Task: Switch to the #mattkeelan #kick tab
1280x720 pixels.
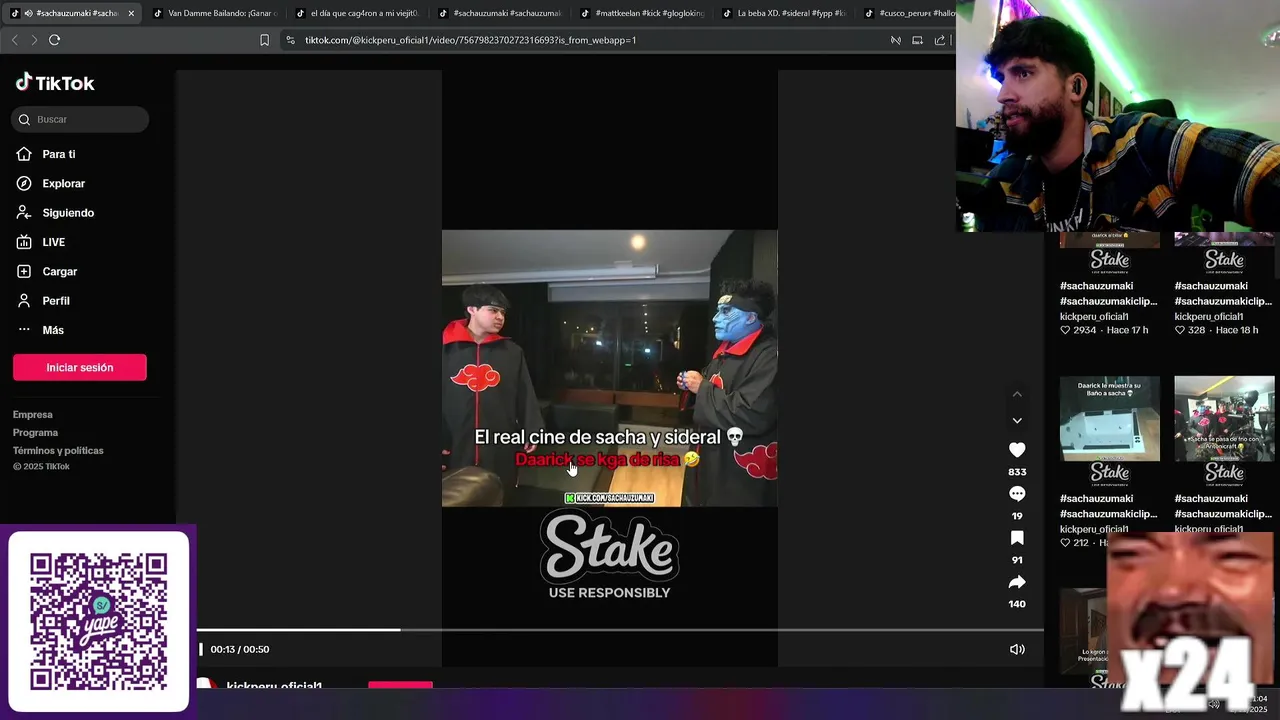Action: coord(643,13)
